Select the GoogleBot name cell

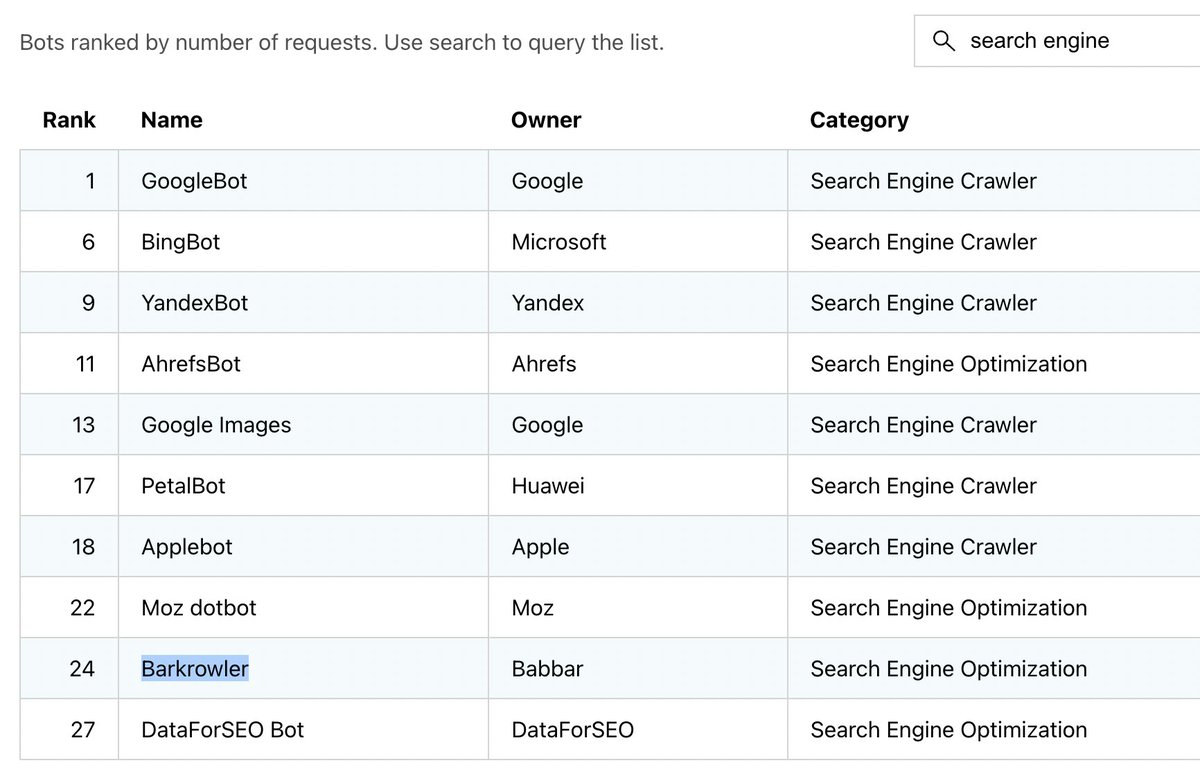(303, 181)
